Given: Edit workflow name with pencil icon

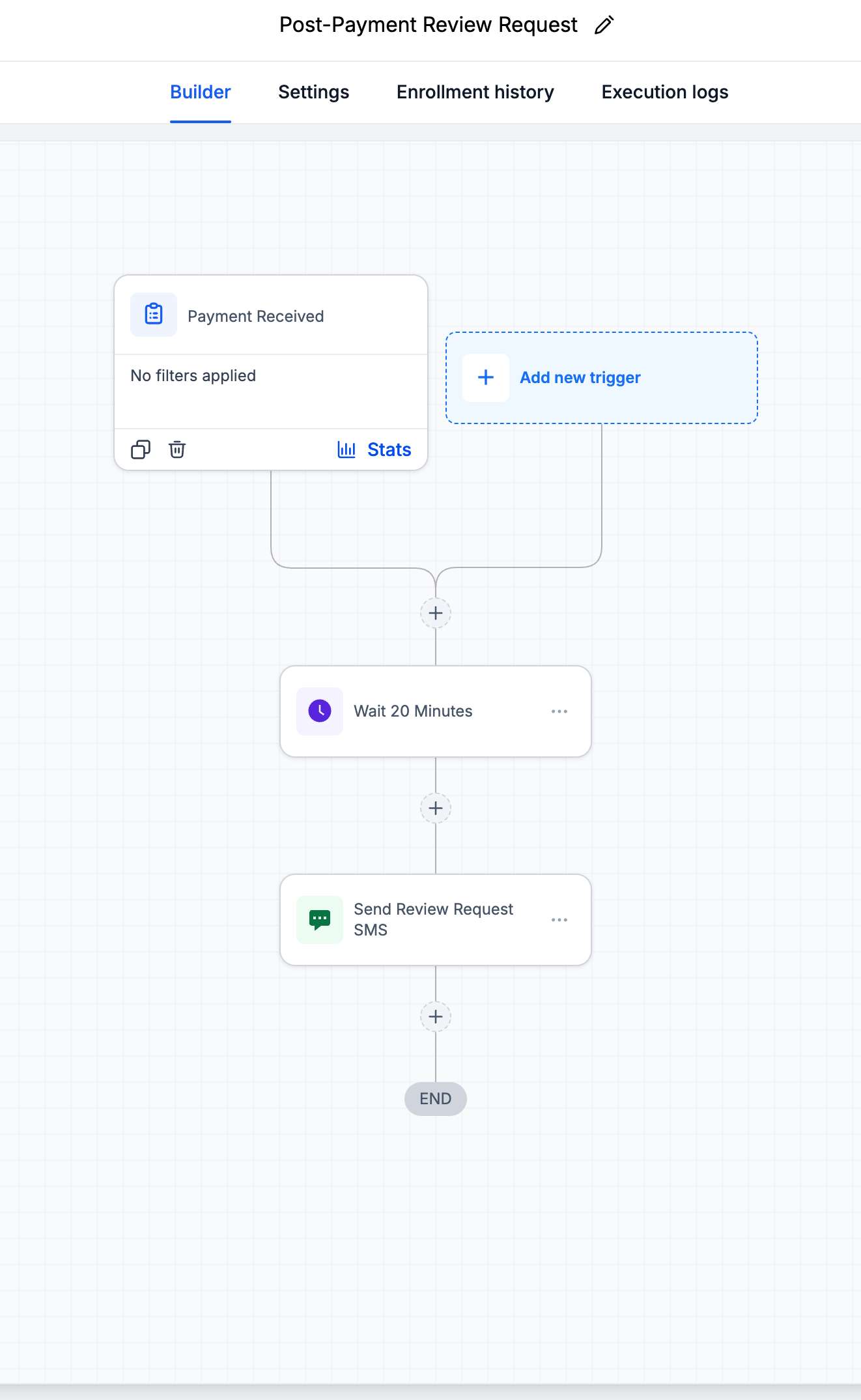Looking at the screenshot, I should coord(604,25).
